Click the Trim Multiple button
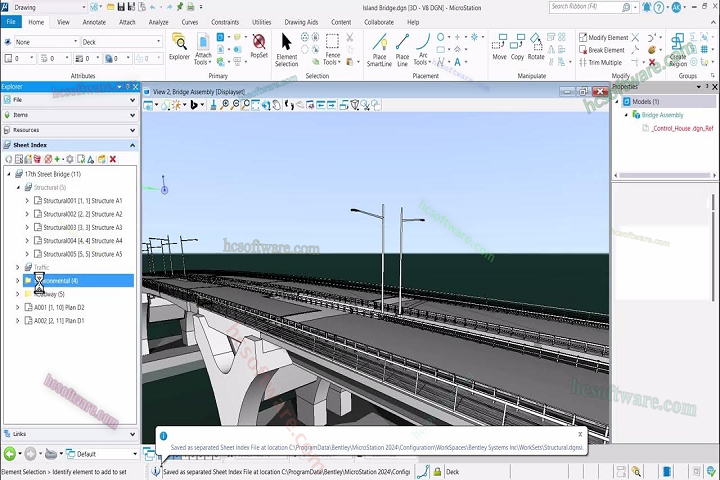This screenshot has width=720, height=480. [x=601, y=62]
